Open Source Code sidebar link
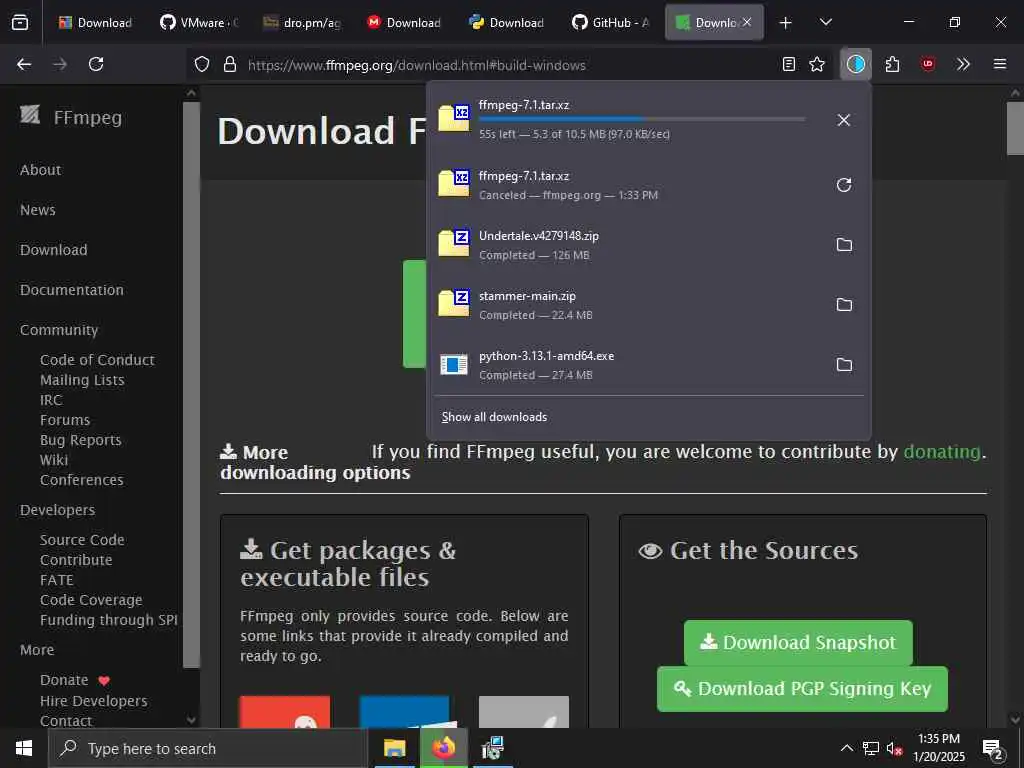This screenshot has height=768, width=1024. click(x=82, y=540)
